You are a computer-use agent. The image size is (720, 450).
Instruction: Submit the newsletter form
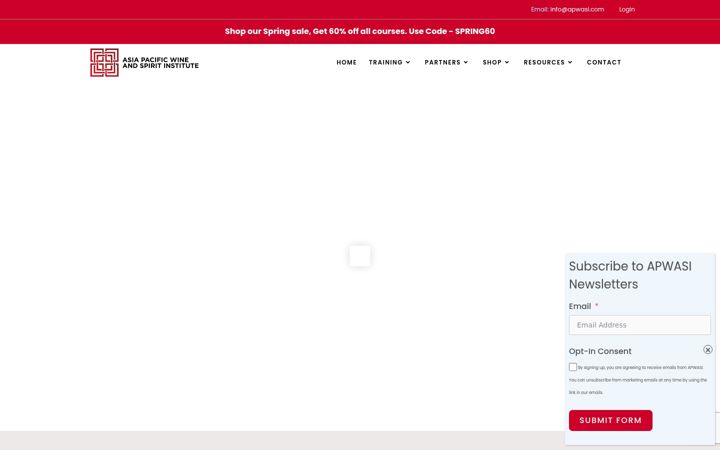pos(610,420)
